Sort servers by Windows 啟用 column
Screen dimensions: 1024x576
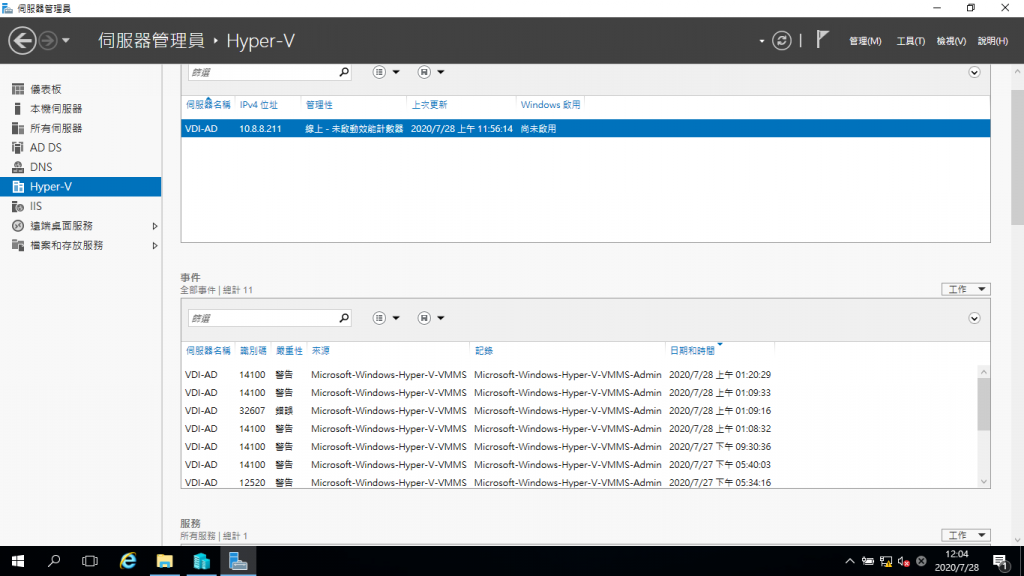point(550,104)
